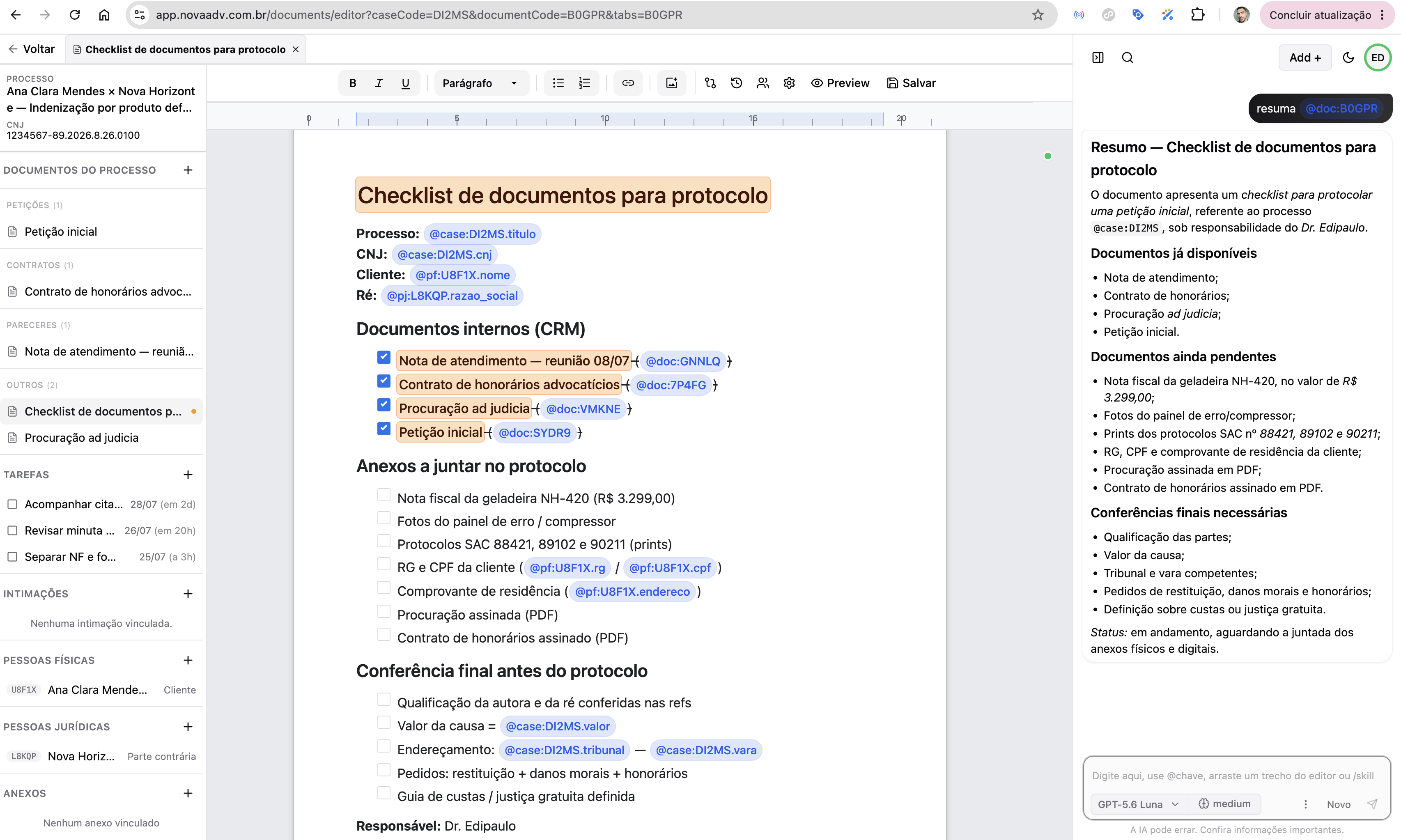
Task: Insert an image into the document
Action: tap(671, 83)
